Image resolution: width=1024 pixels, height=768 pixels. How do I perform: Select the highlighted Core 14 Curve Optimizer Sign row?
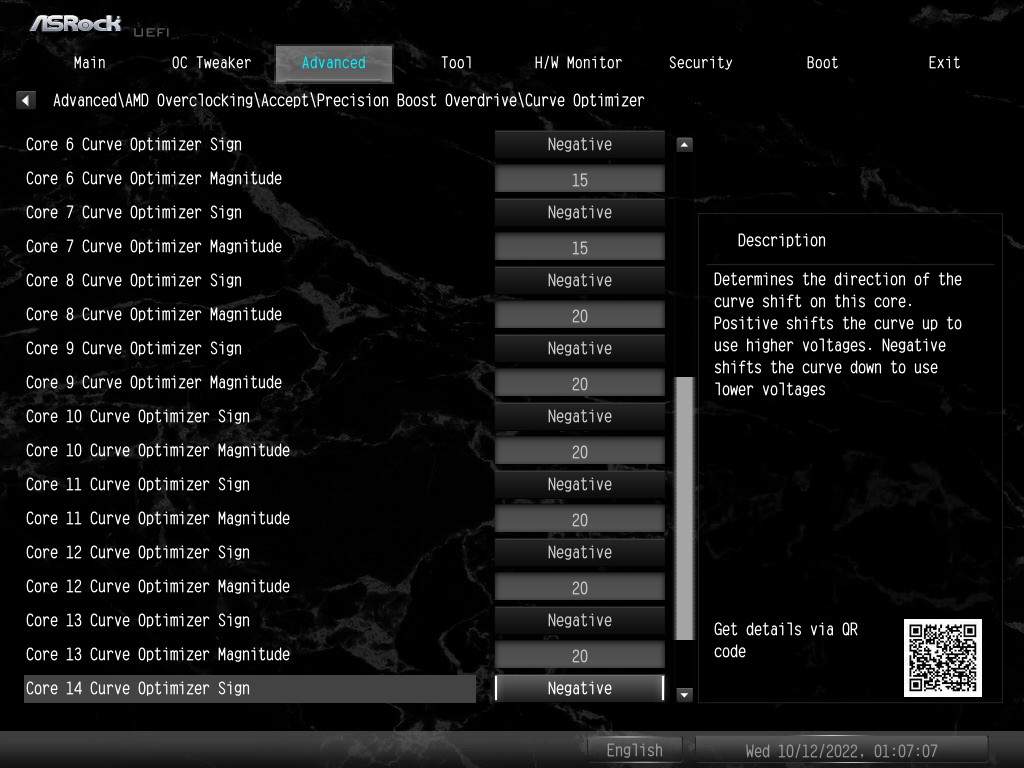(249, 688)
